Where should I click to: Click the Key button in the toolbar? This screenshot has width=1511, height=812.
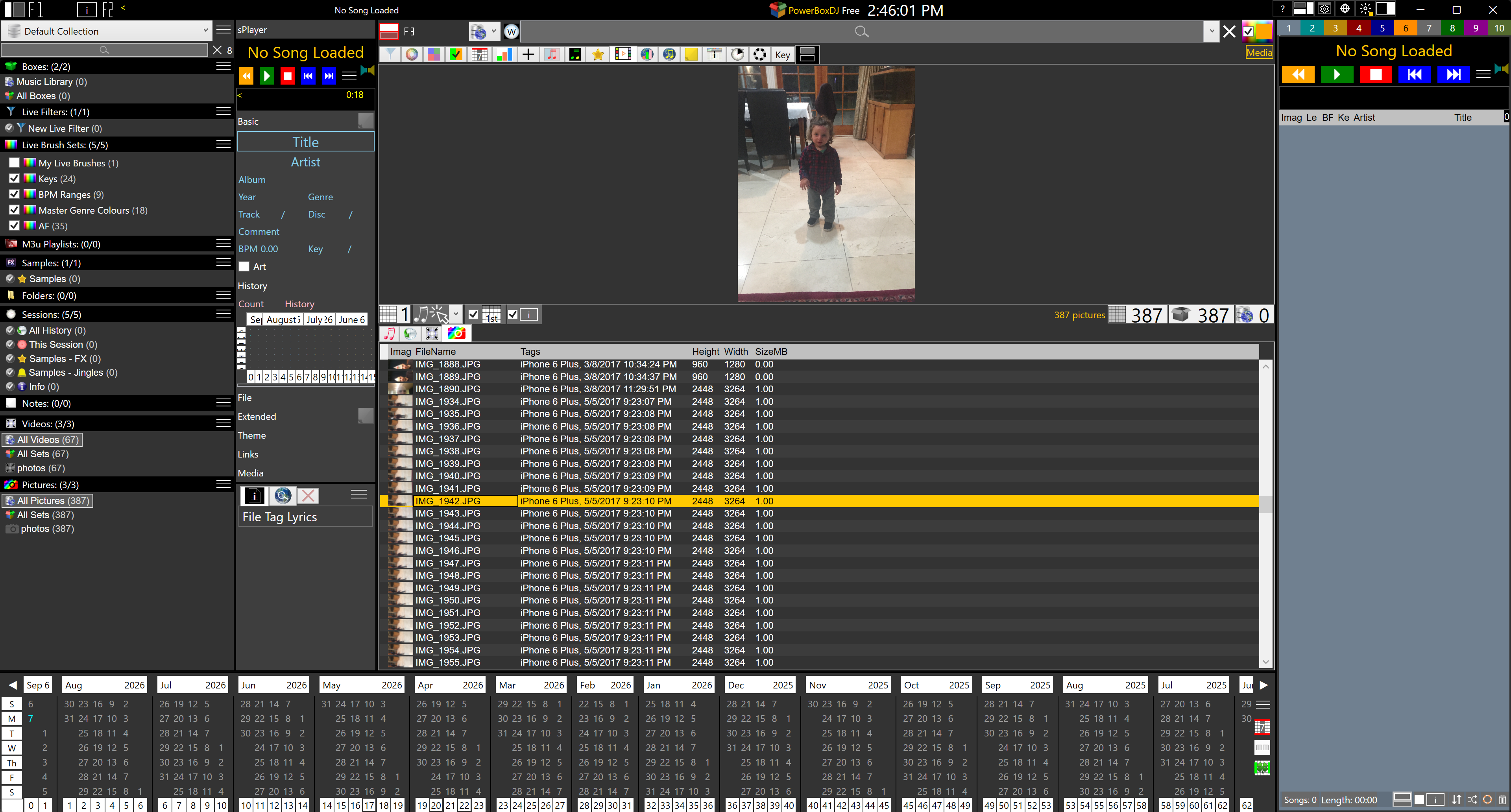(x=783, y=55)
